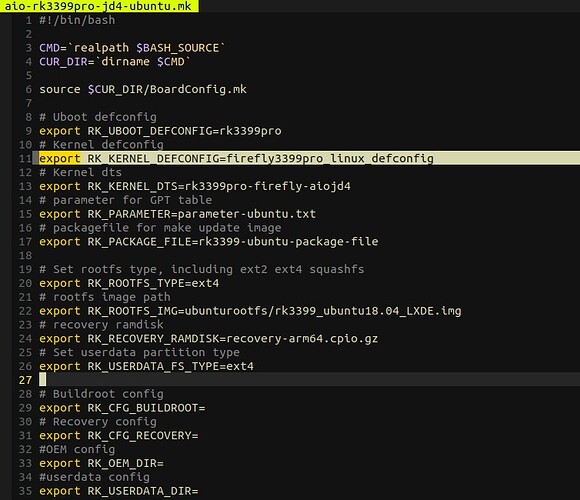Click the CUR_DIR=`dirname $CMD` assignment

coord(115,62)
